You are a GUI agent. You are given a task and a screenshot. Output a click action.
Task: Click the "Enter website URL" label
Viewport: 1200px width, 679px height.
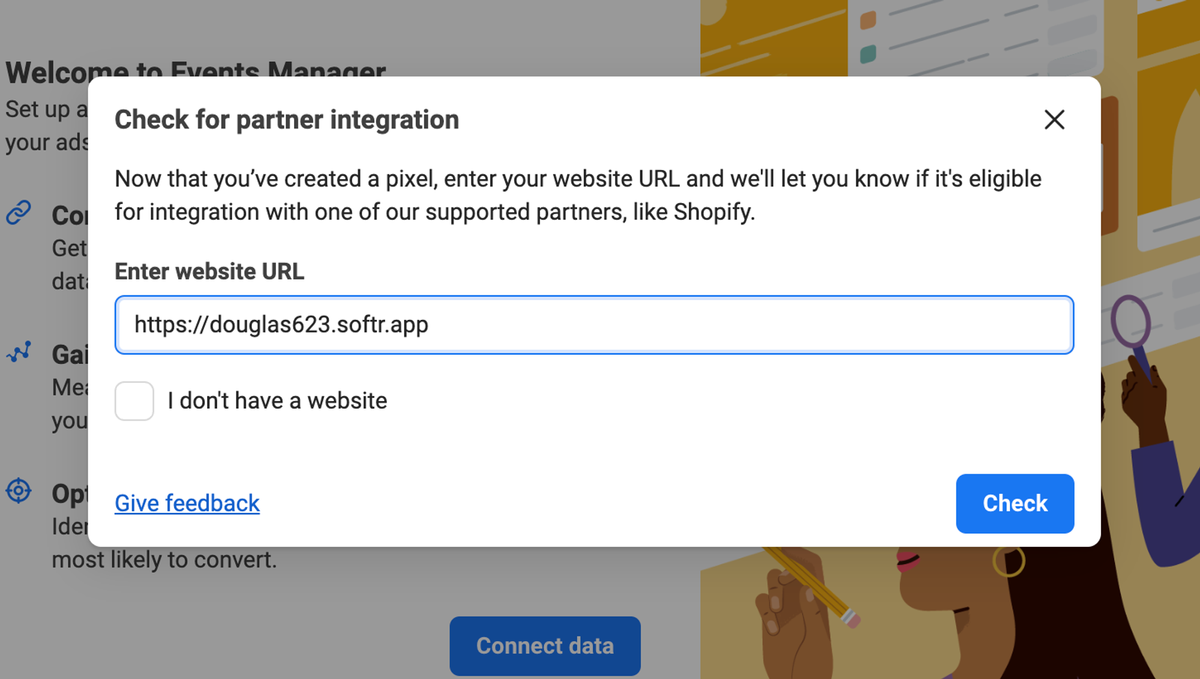tap(209, 271)
